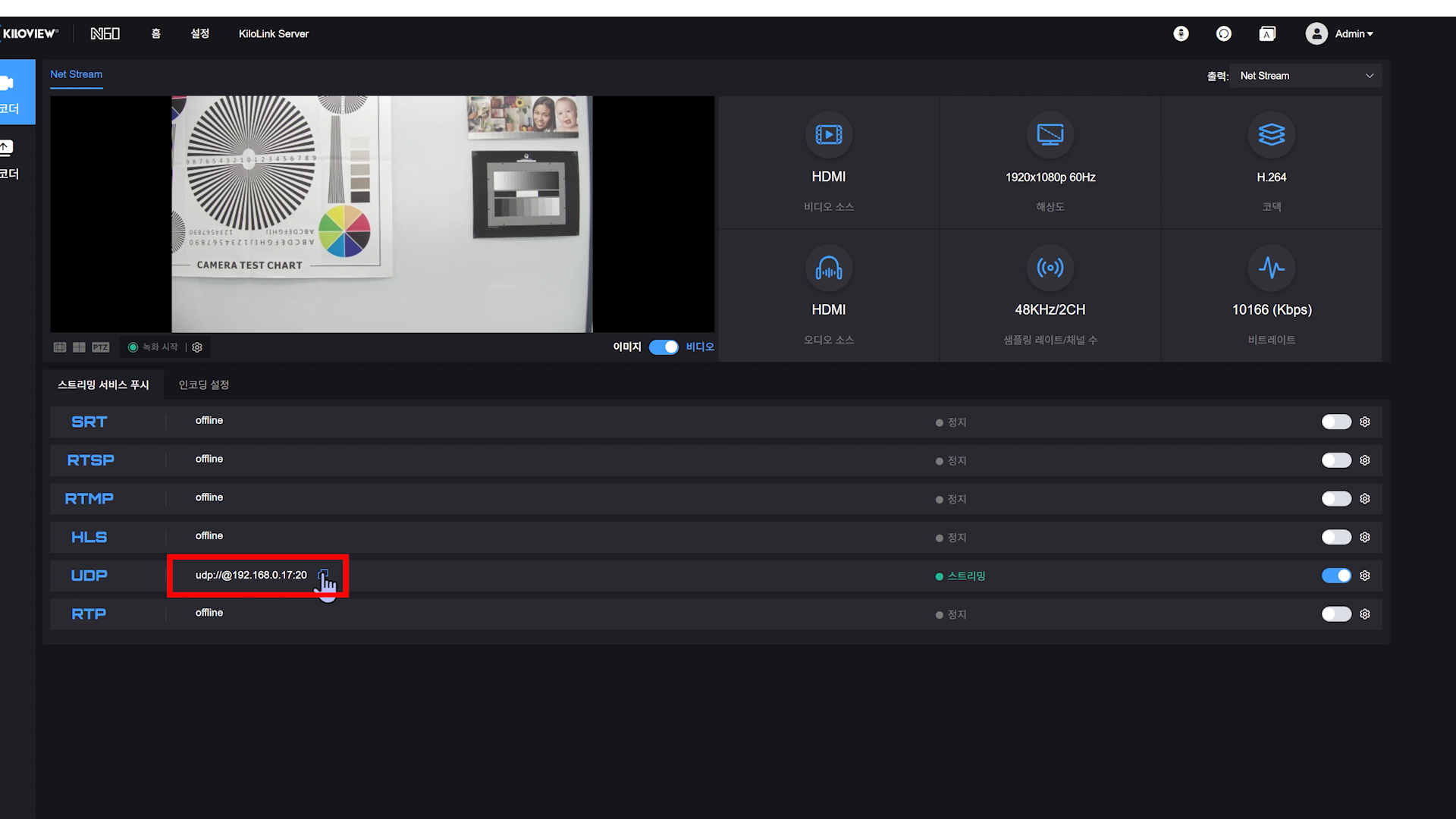Click the camera test chart video preview
This screenshot has height=819, width=1456.
tap(381, 214)
